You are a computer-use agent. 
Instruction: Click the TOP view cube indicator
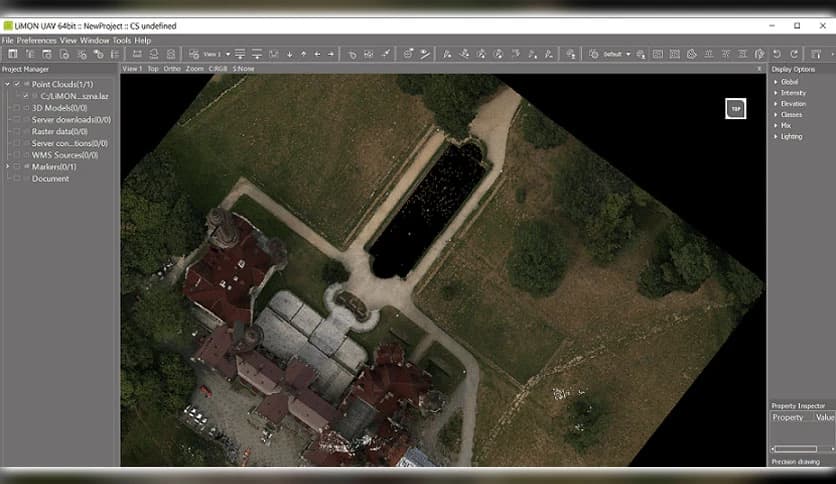735,109
